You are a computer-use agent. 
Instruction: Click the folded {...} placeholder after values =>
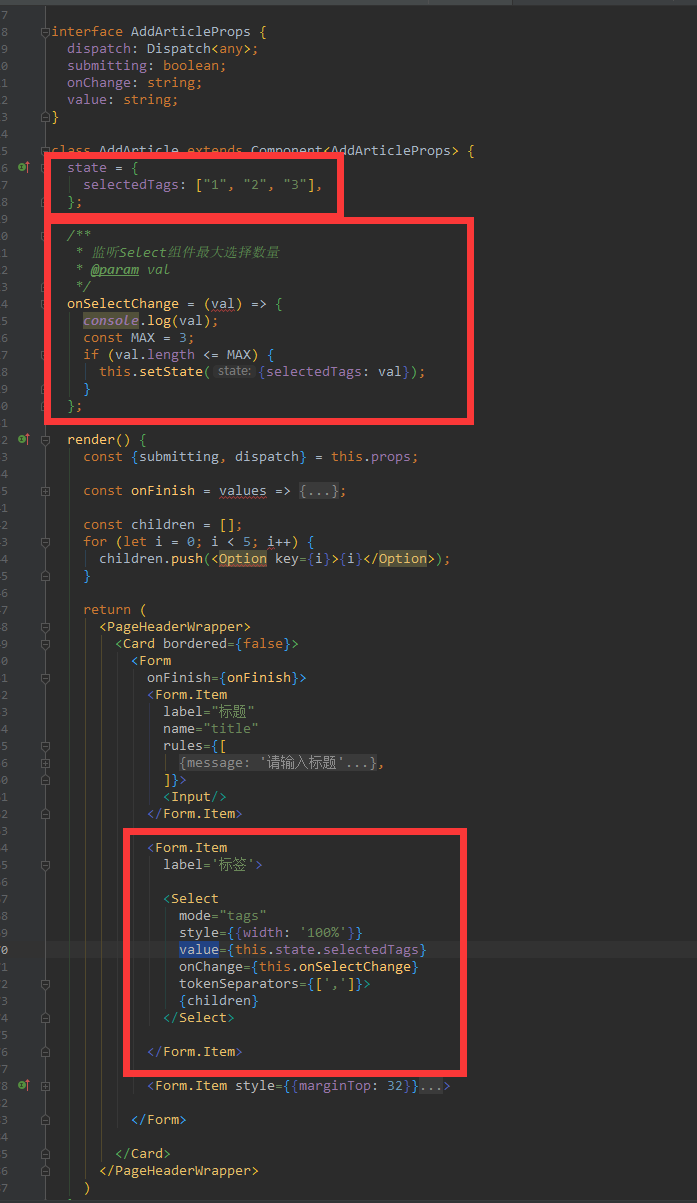(x=319, y=490)
